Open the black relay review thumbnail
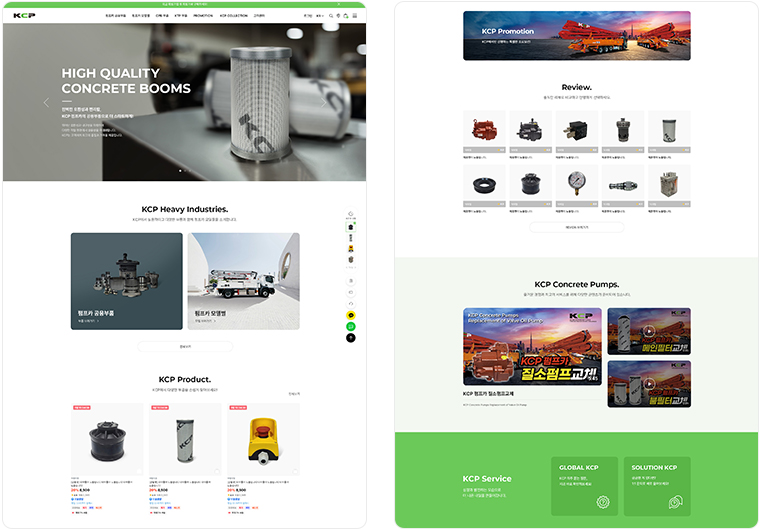Image resolution: width=760 pixels, height=530 pixels. point(576,131)
